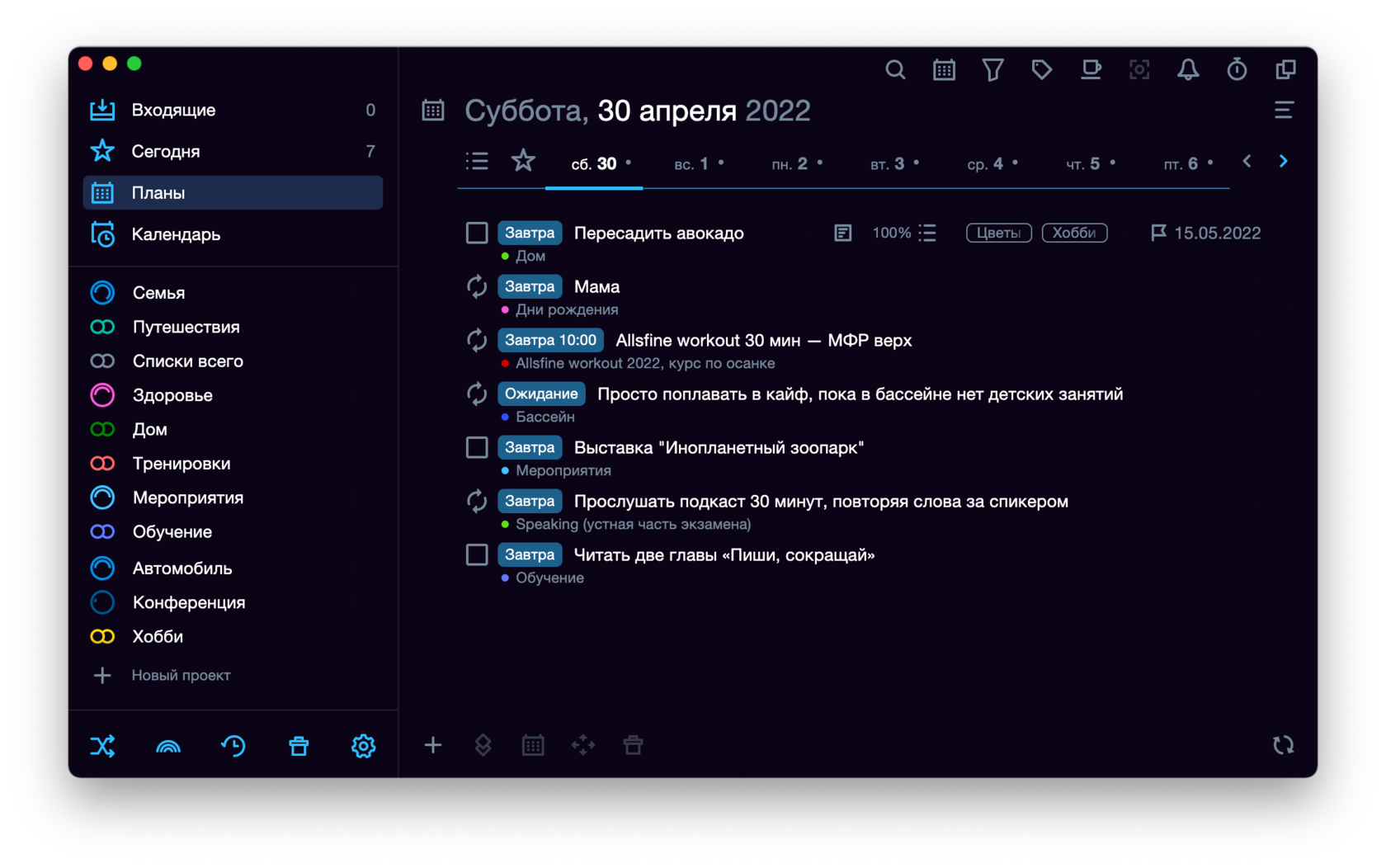This screenshot has width=1386, height=868.
Task: Open Сегодня in the sidebar
Action: tap(233, 151)
